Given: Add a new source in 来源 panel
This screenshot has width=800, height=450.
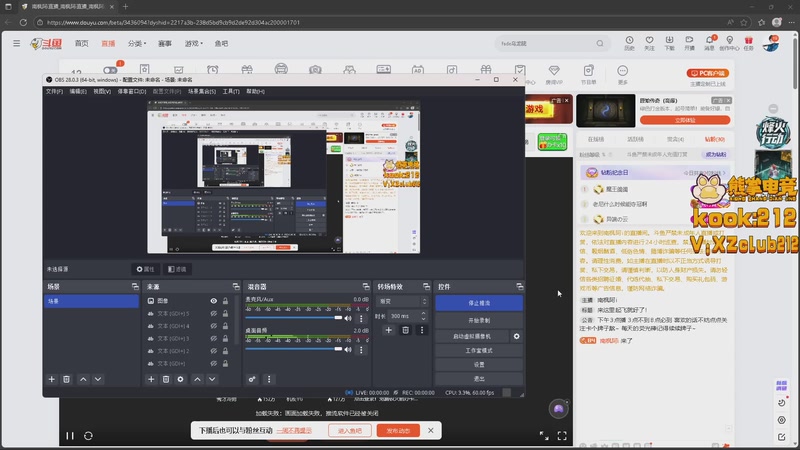Looking at the screenshot, I should (151, 379).
